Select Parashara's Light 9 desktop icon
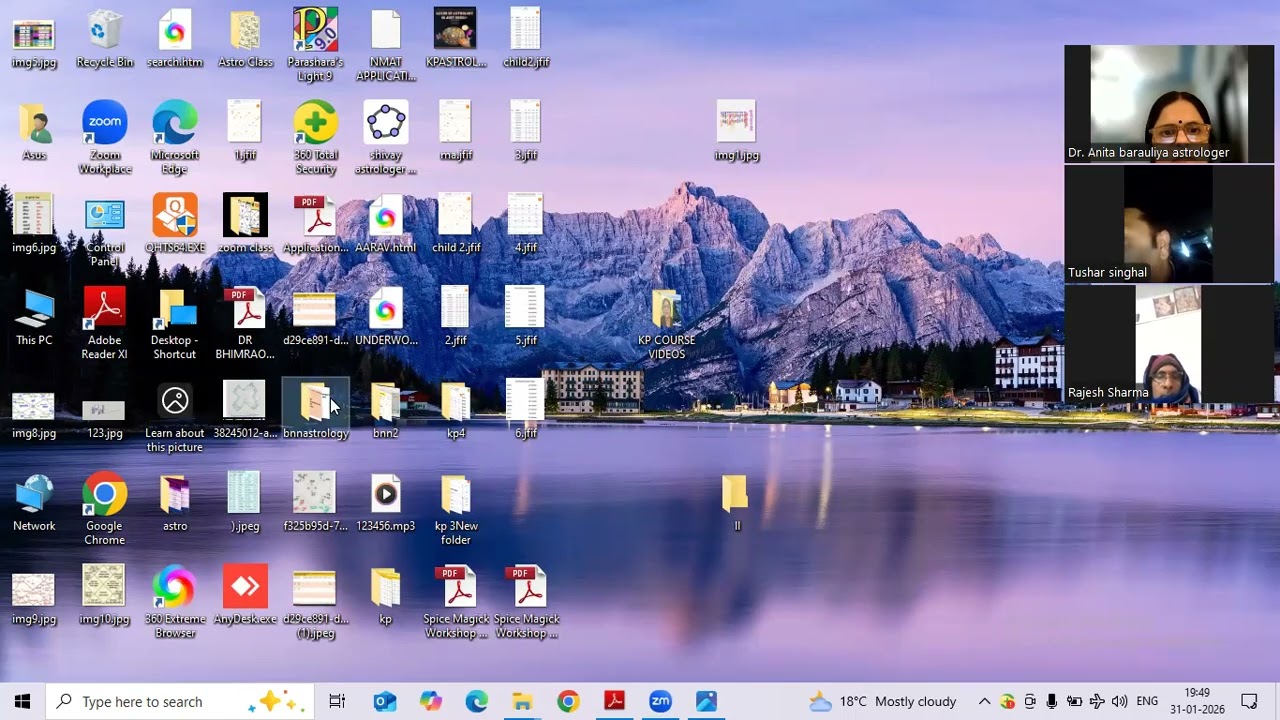 315,45
